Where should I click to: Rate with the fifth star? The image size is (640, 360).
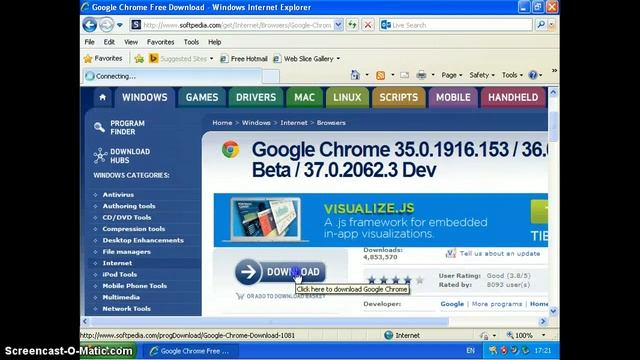[420, 280]
